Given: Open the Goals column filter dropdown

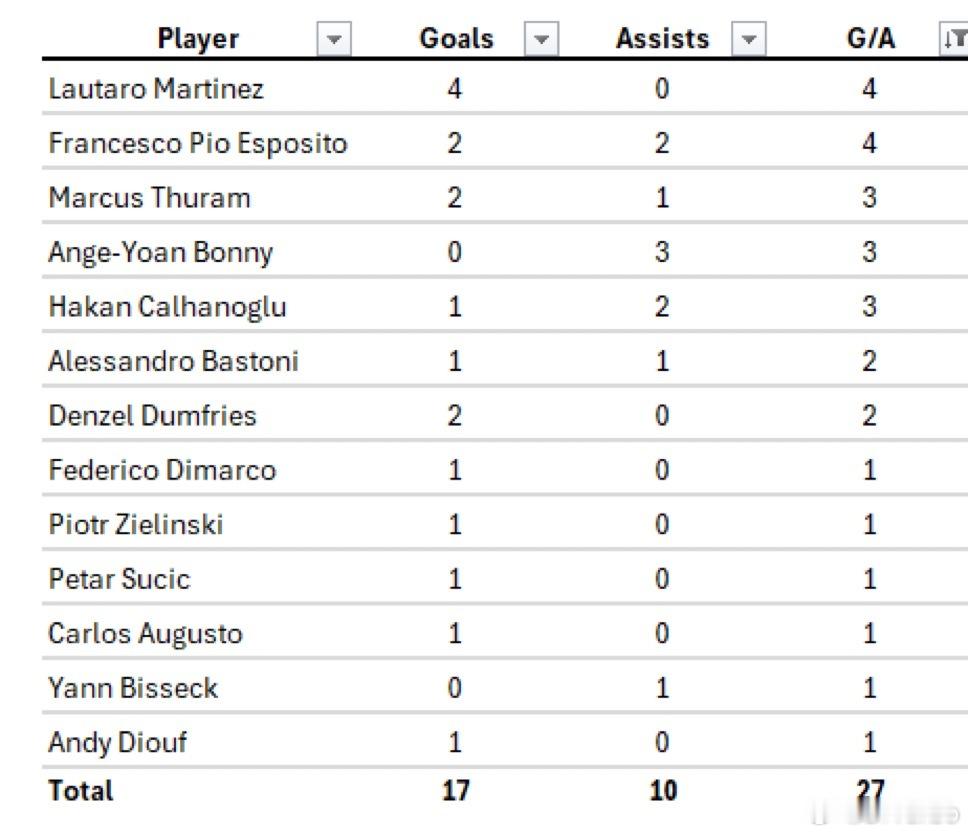Looking at the screenshot, I should tap(541, 40).
